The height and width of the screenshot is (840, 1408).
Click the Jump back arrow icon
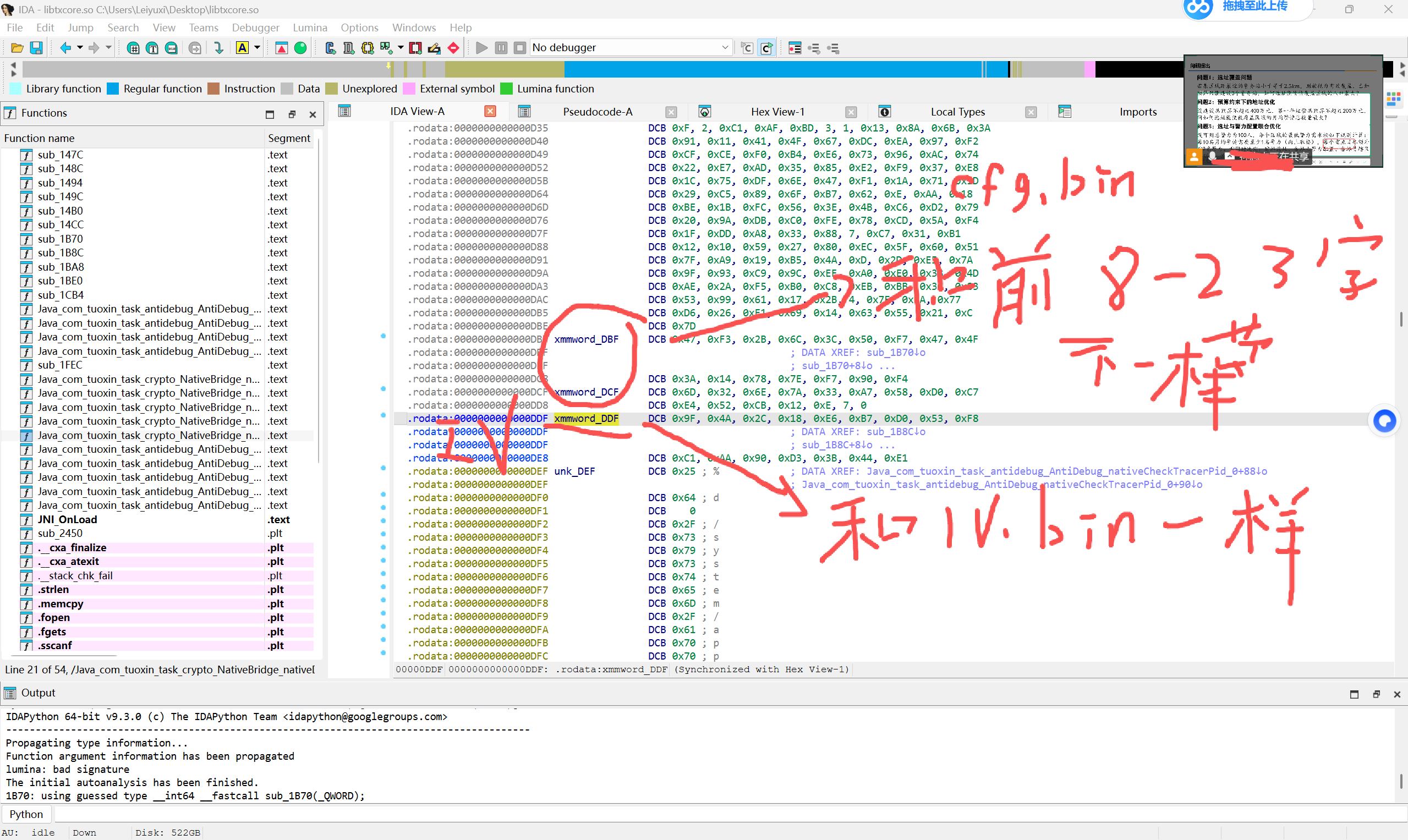pyautogui.click(x=65, y=48)
